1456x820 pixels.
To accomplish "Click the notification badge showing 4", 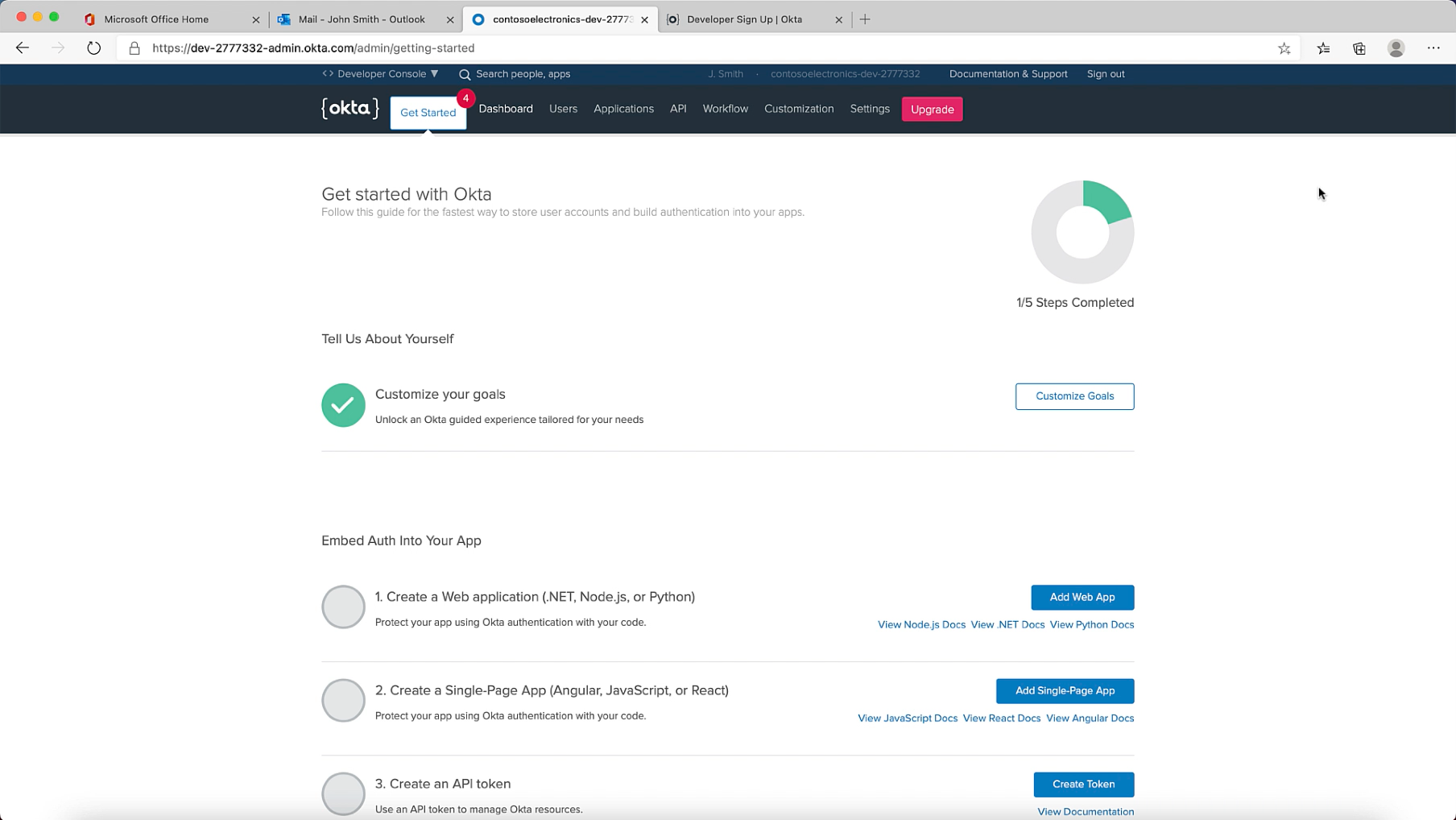I will [x=465, y=98].
